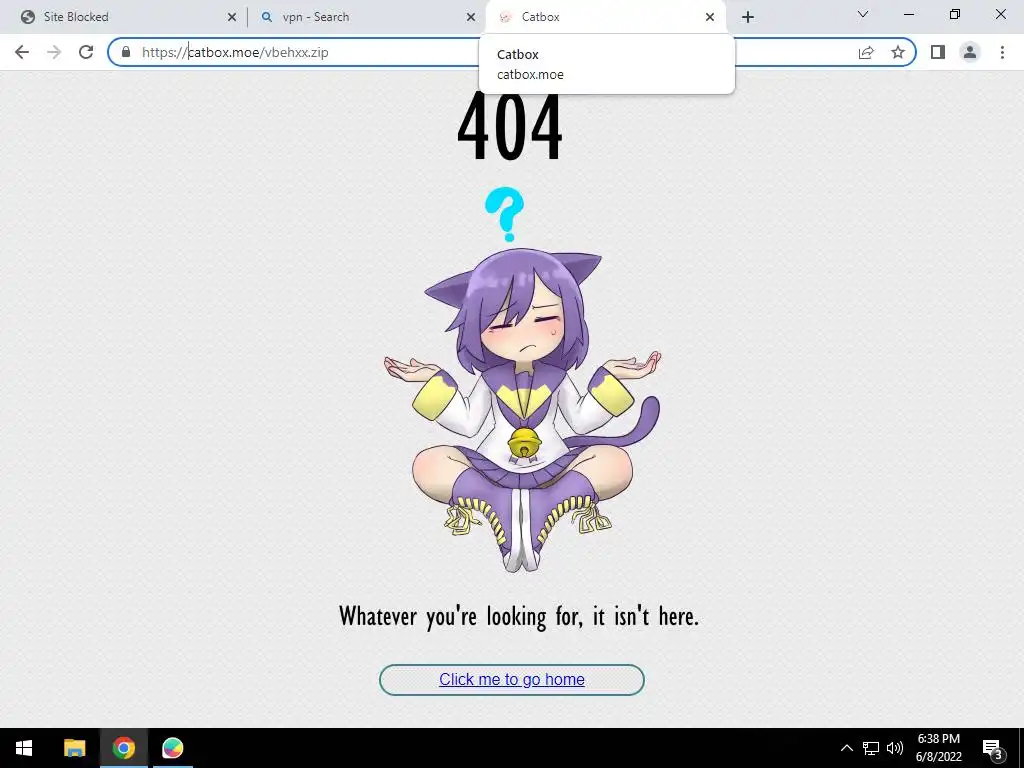Show hidden system tray icons

tap(846, 748)
